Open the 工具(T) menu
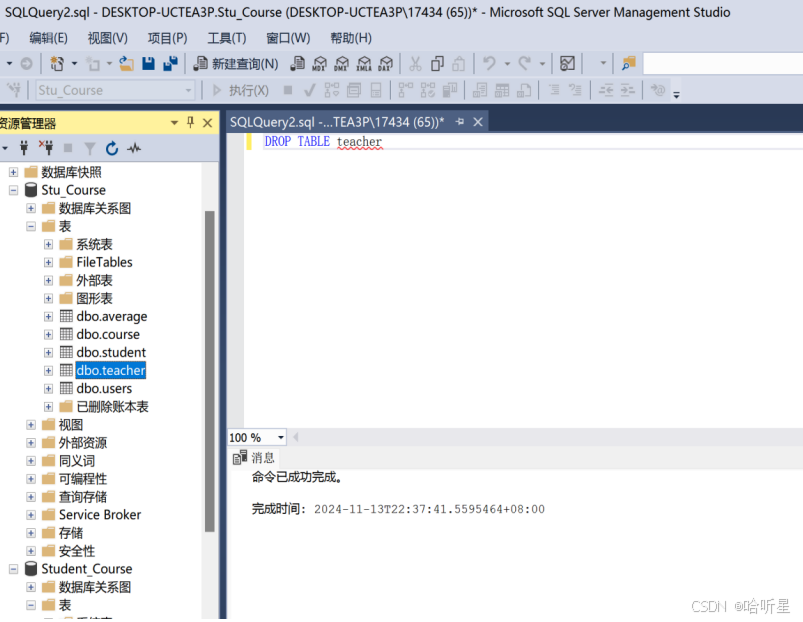803x622 pixels. click(226, 38)
